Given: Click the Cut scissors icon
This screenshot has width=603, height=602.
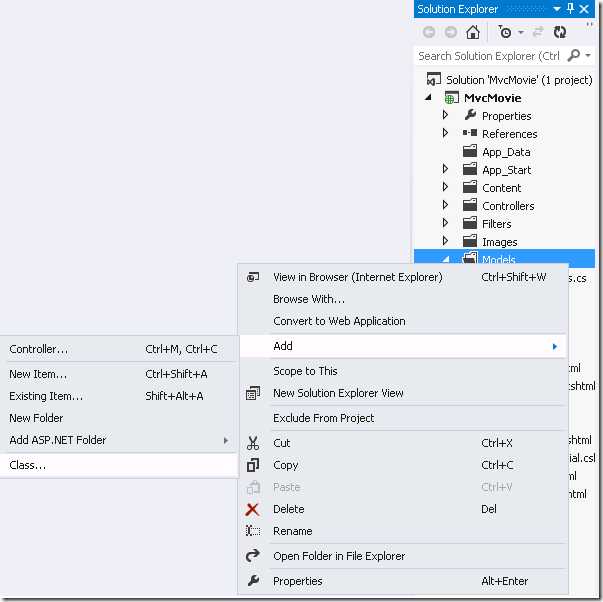Looking at the screenshot, I should coord(253,443).
